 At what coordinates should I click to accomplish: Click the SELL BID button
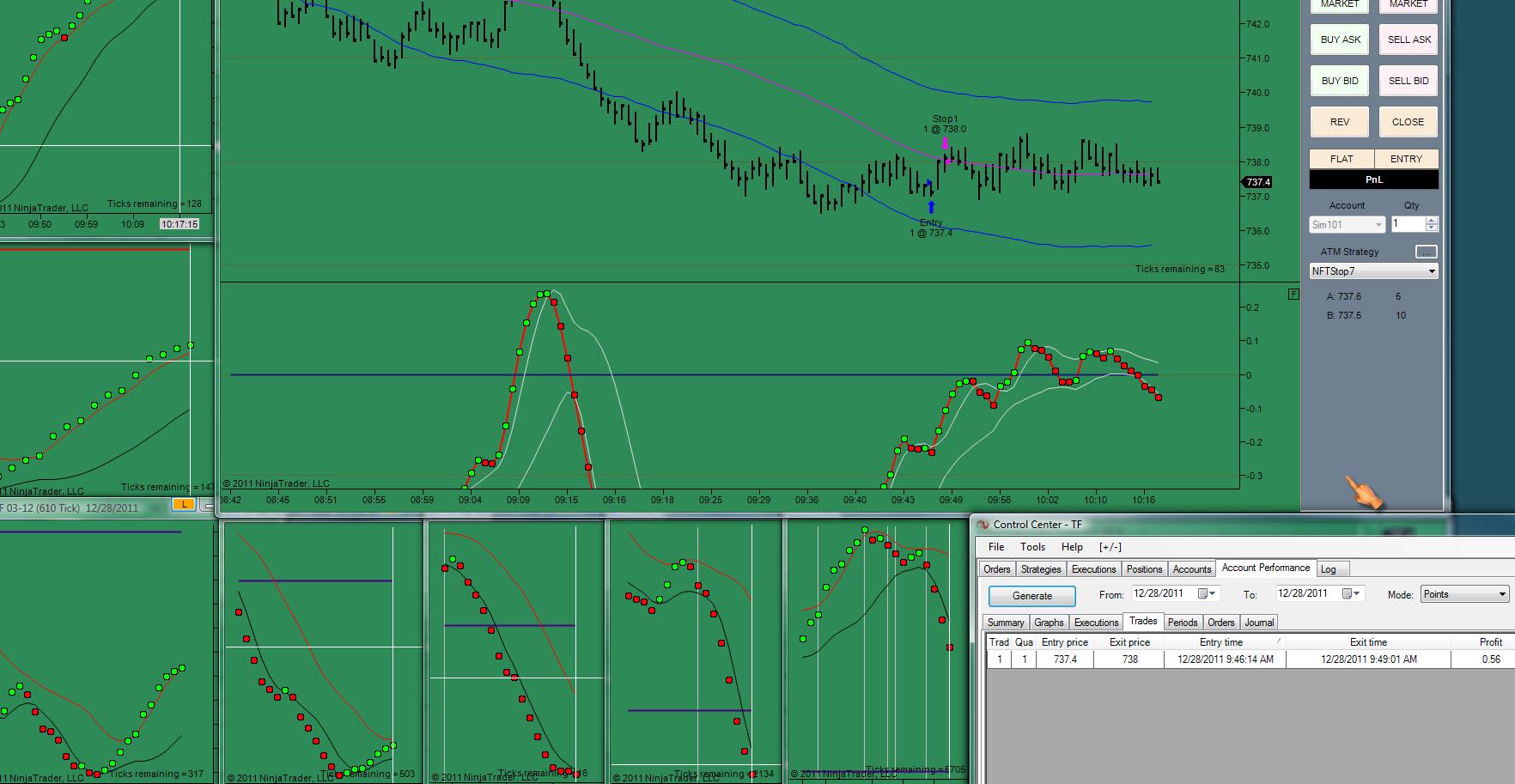pyautogui.click(x=1409, y=81)
